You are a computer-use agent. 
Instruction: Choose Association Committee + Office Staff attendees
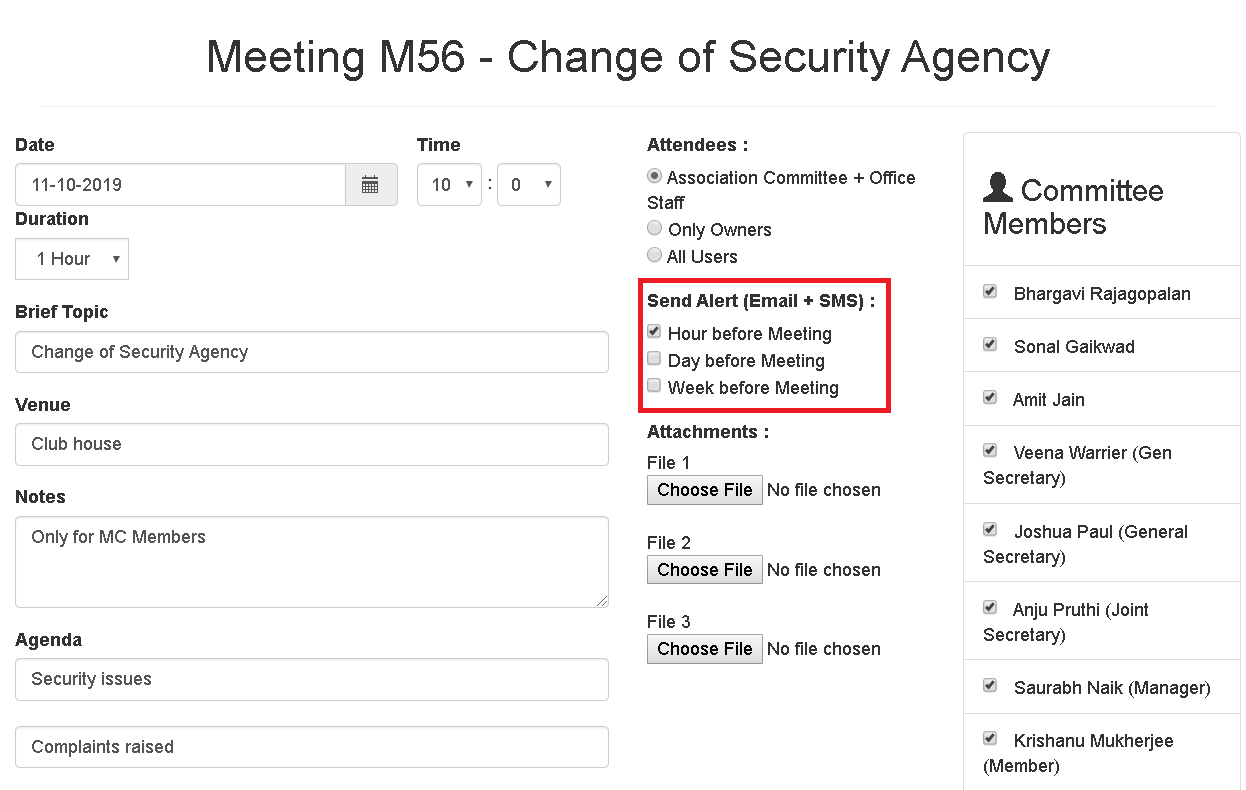(x=654, y=176)
